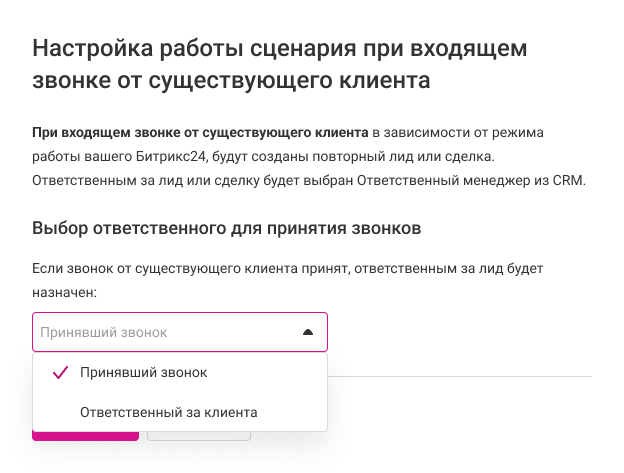The height and width of the screenshot is (473, 624).
Task: Click the bold При входящем звонке text
Action: [200, 132]
